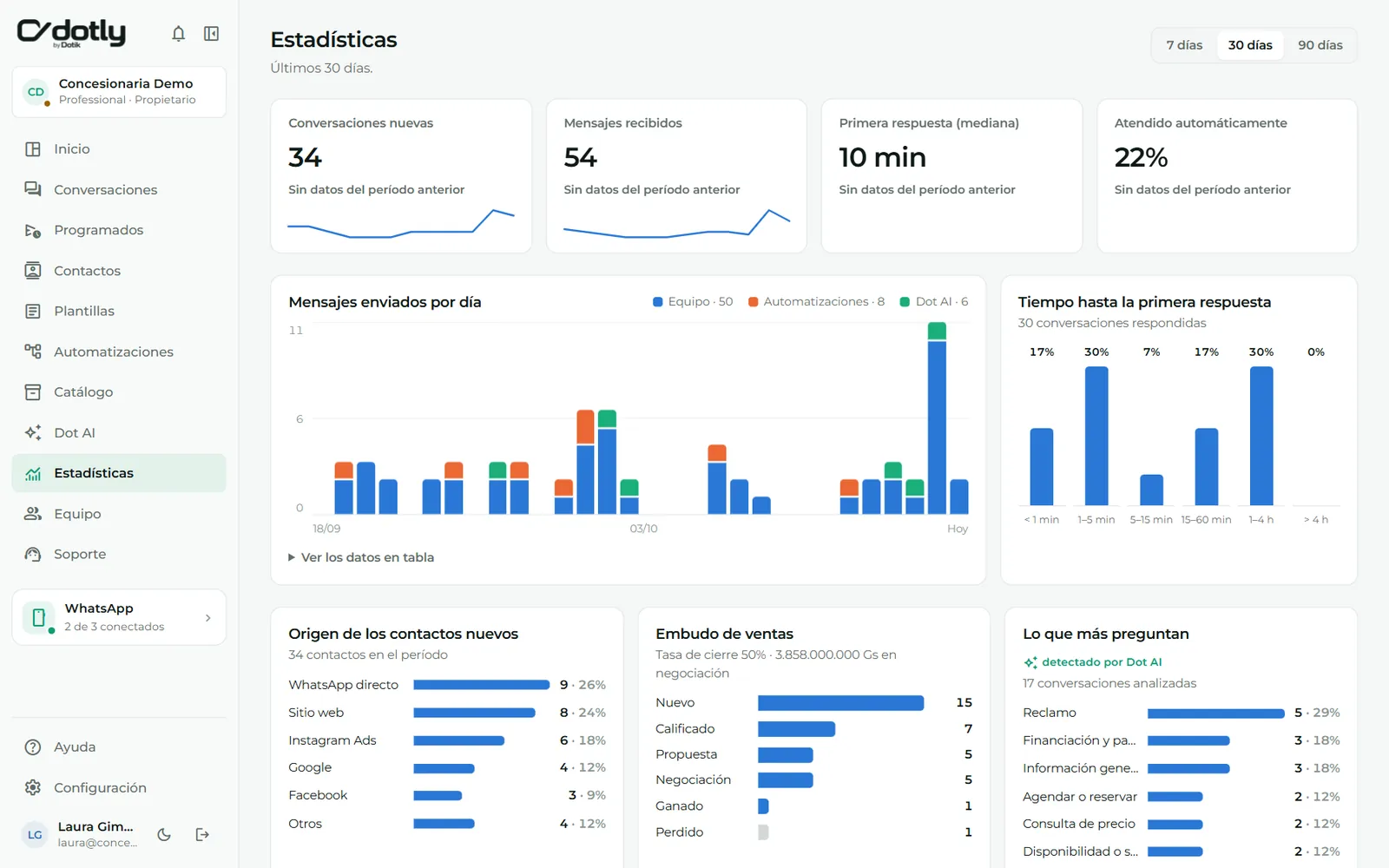This screenshot has height=868, width=1389.
Task: Open Dot AI section
Action: [119, 432]
